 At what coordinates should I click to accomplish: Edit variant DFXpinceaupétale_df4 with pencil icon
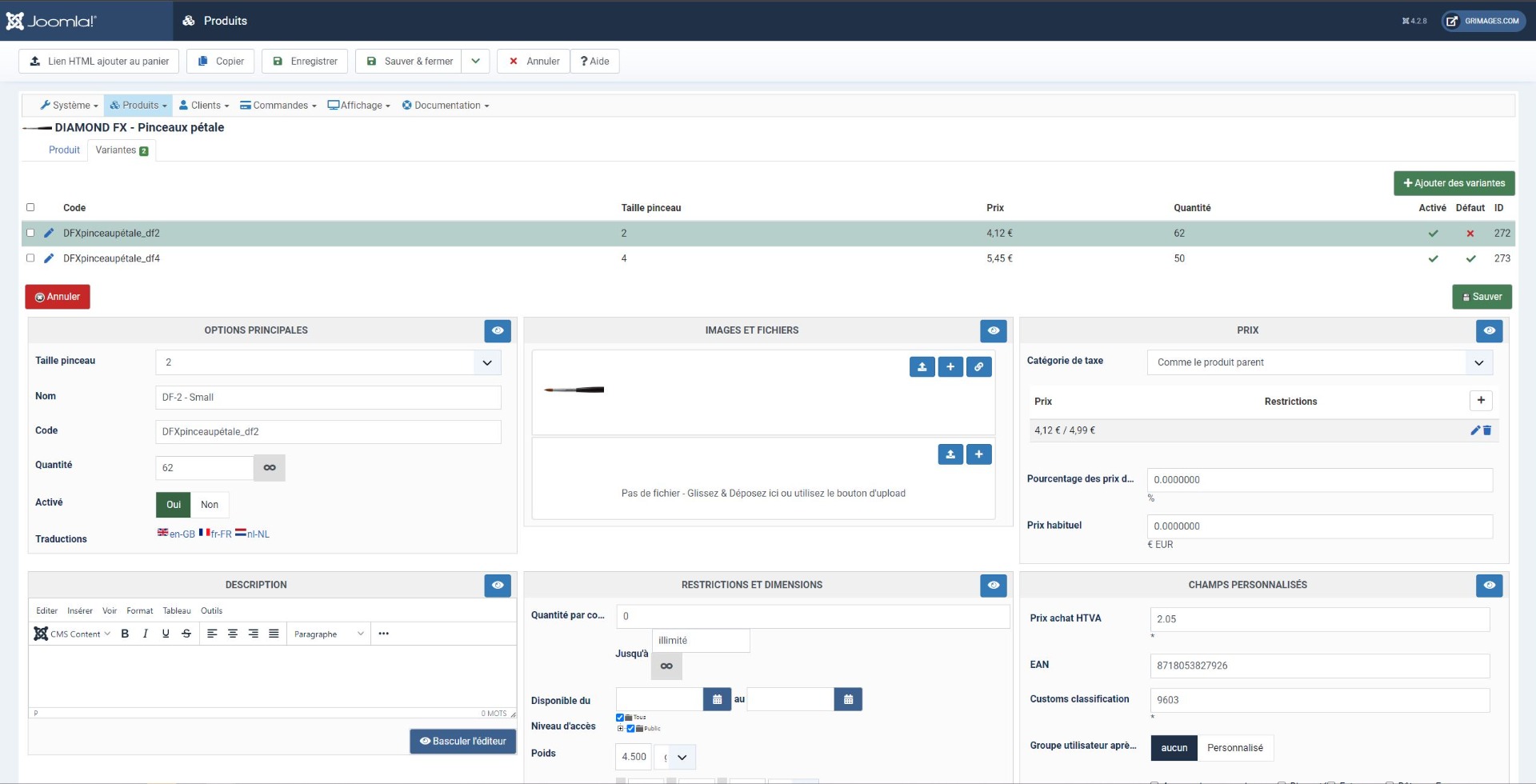coord(49,258)
